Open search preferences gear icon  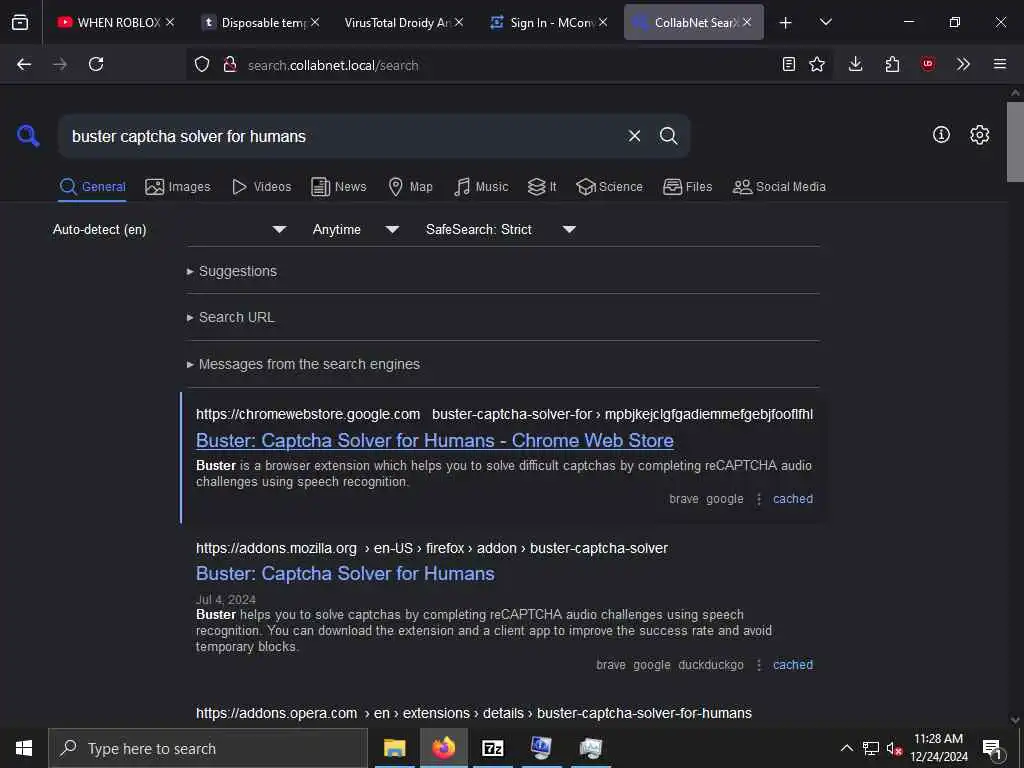(980, 135)
